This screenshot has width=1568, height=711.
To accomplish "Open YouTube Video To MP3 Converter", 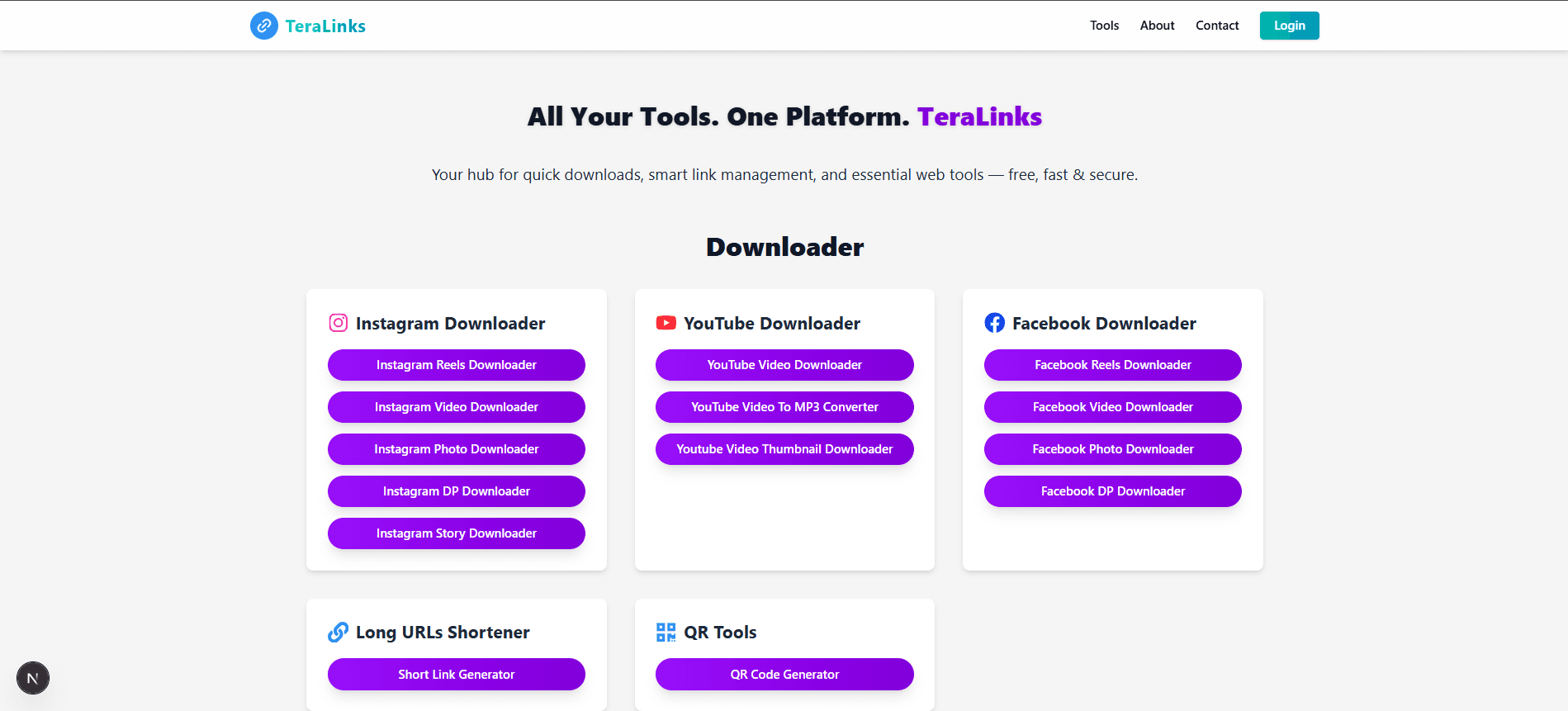I will point(784,407).
